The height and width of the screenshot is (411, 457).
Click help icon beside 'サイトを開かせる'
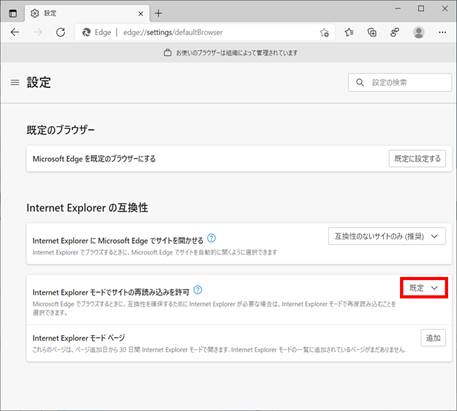211,238
